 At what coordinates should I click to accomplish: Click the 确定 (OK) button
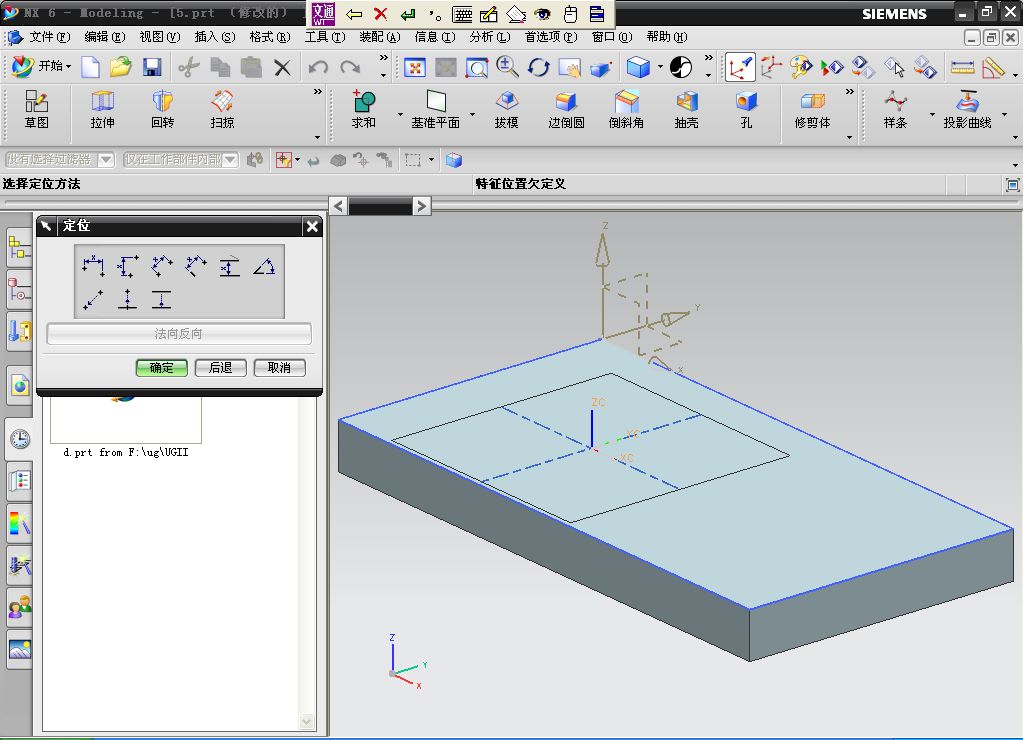162,367
